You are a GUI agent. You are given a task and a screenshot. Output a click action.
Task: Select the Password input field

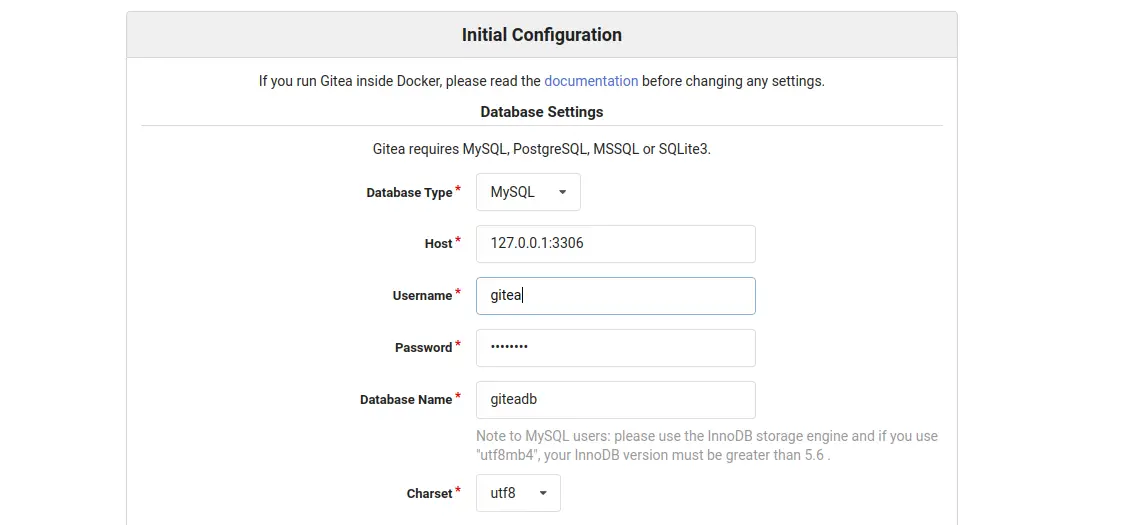click(615, 348)
